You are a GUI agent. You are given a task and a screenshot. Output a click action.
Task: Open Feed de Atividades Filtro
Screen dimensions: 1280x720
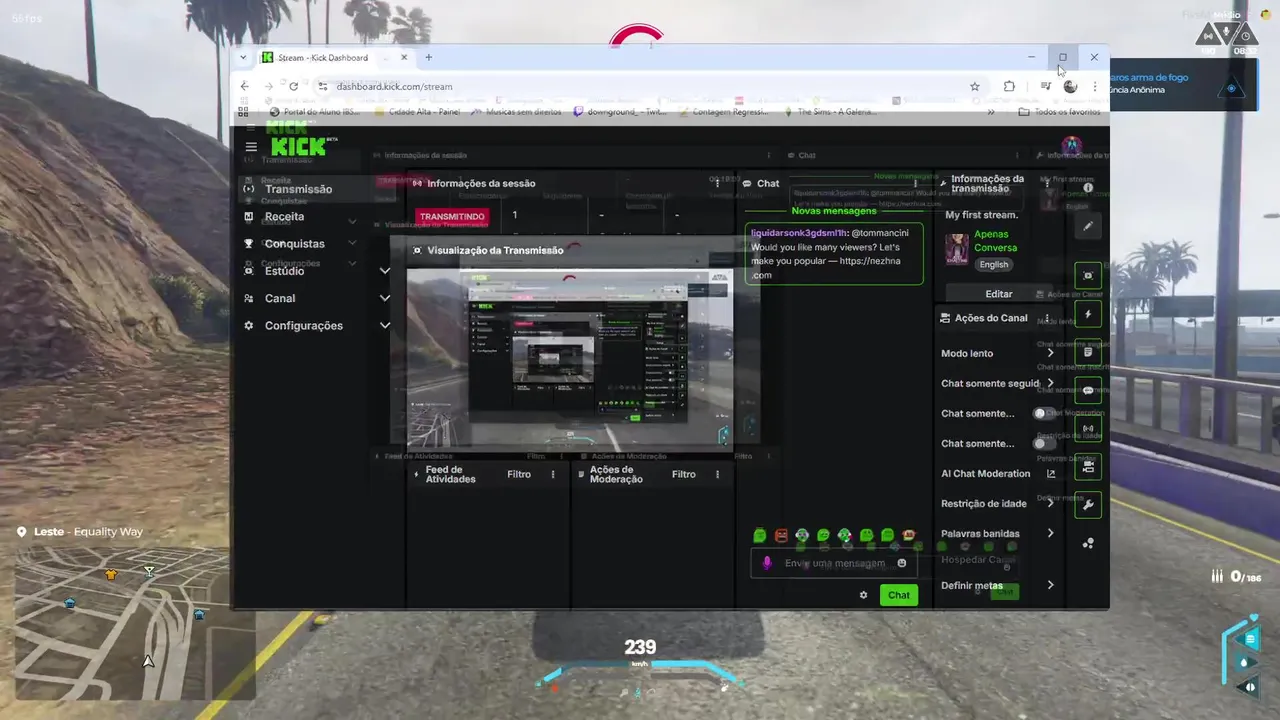pyautogui.click(x=519, y=474)
